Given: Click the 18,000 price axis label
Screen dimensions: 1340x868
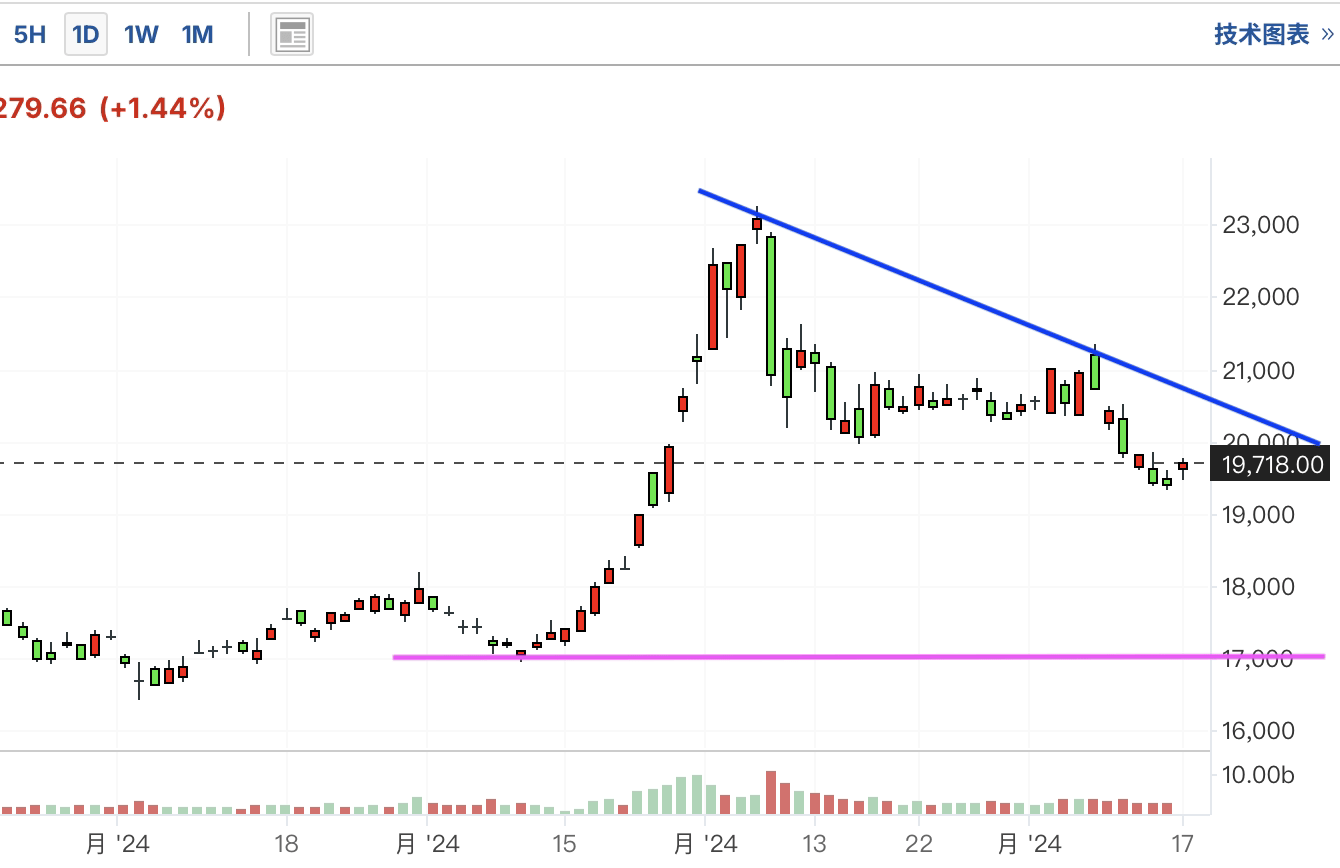Looking at the screenshot, I should (x=1261, y=587).
